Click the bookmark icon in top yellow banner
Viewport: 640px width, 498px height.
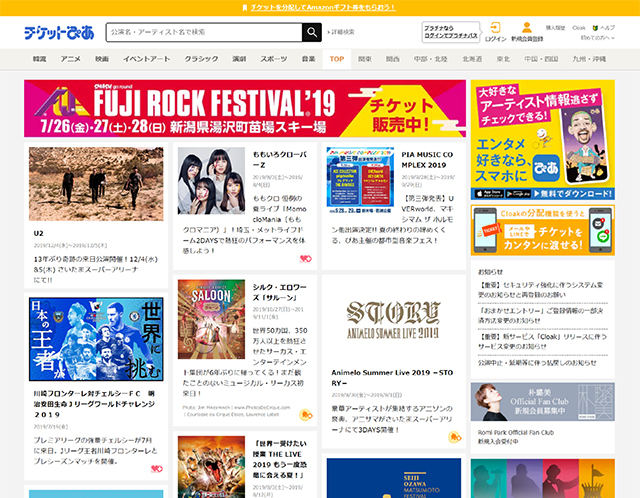tap(245, 8)
